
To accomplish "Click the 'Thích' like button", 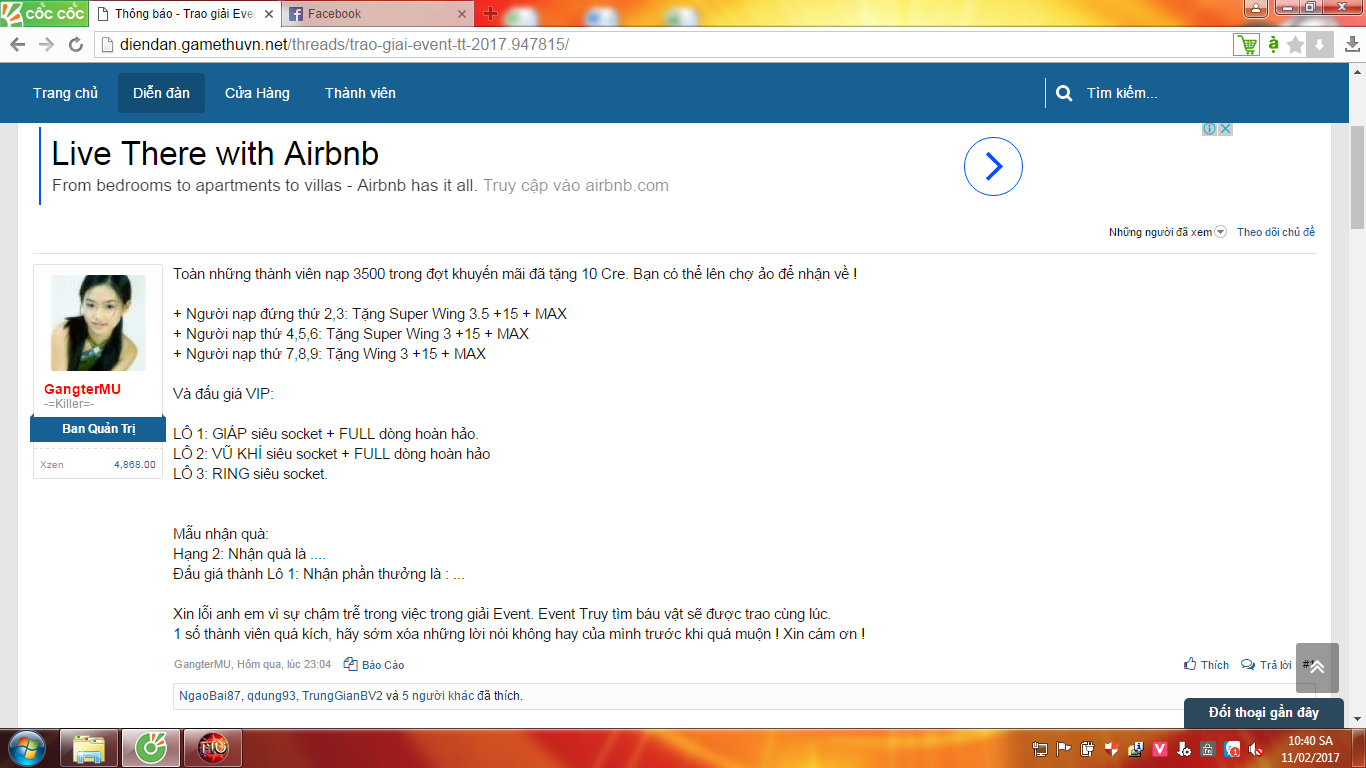I will point(1207,665).
